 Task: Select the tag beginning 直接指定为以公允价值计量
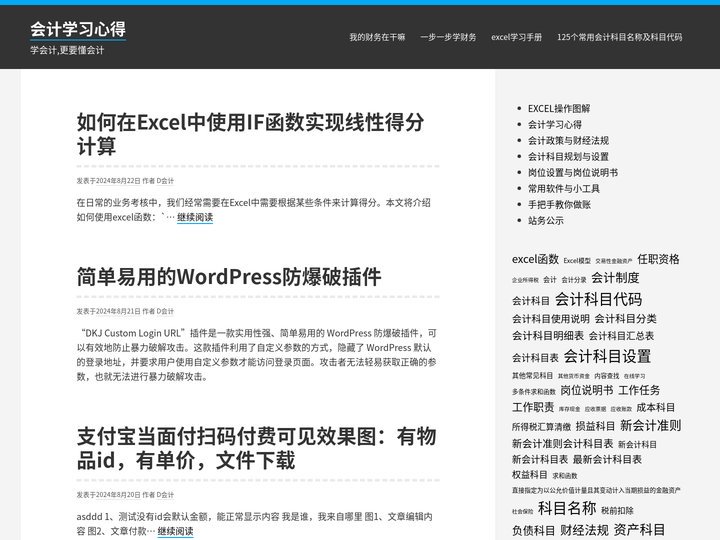coord(596,491)
